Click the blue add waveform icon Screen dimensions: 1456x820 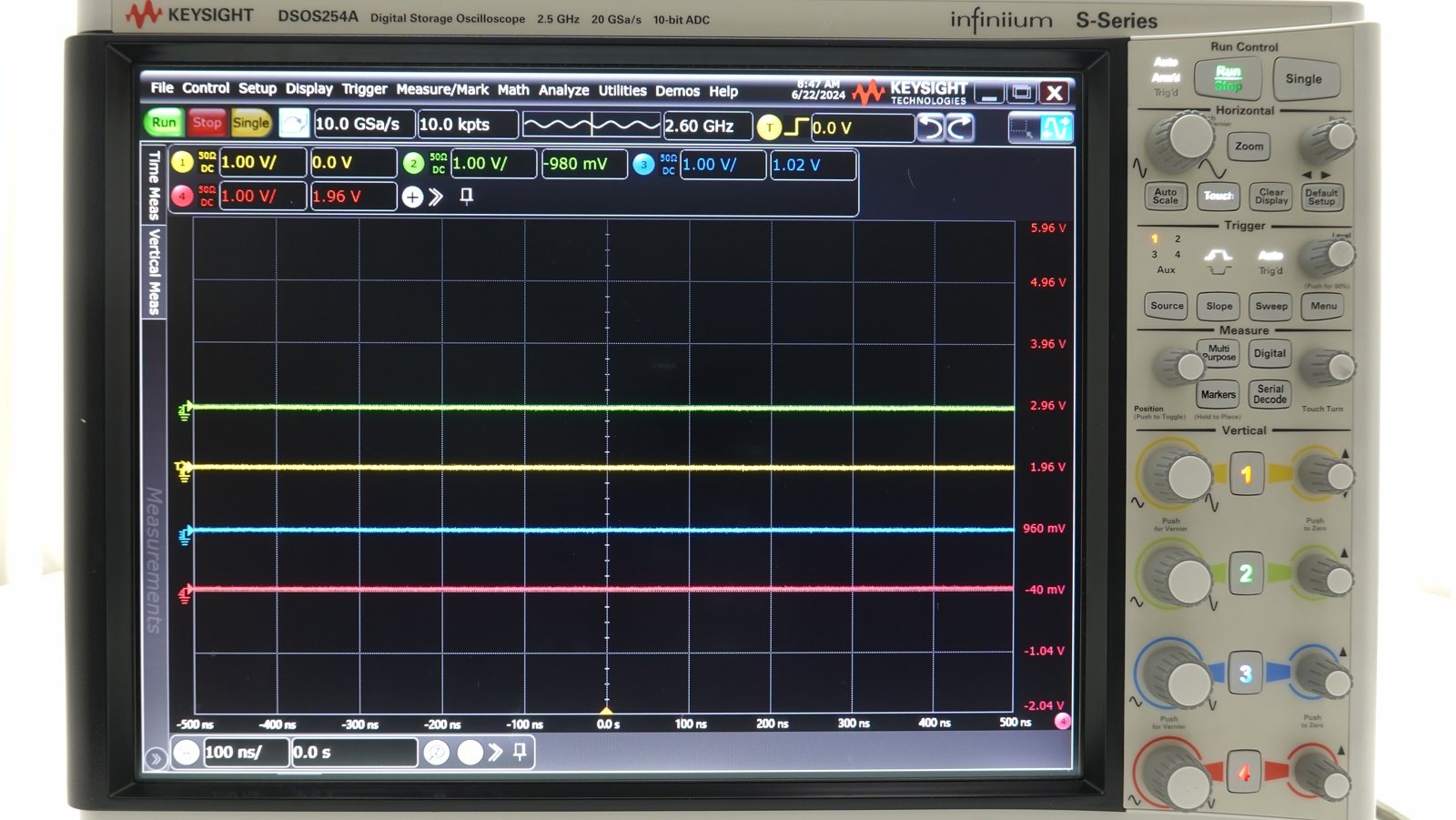coord(1057,129)
